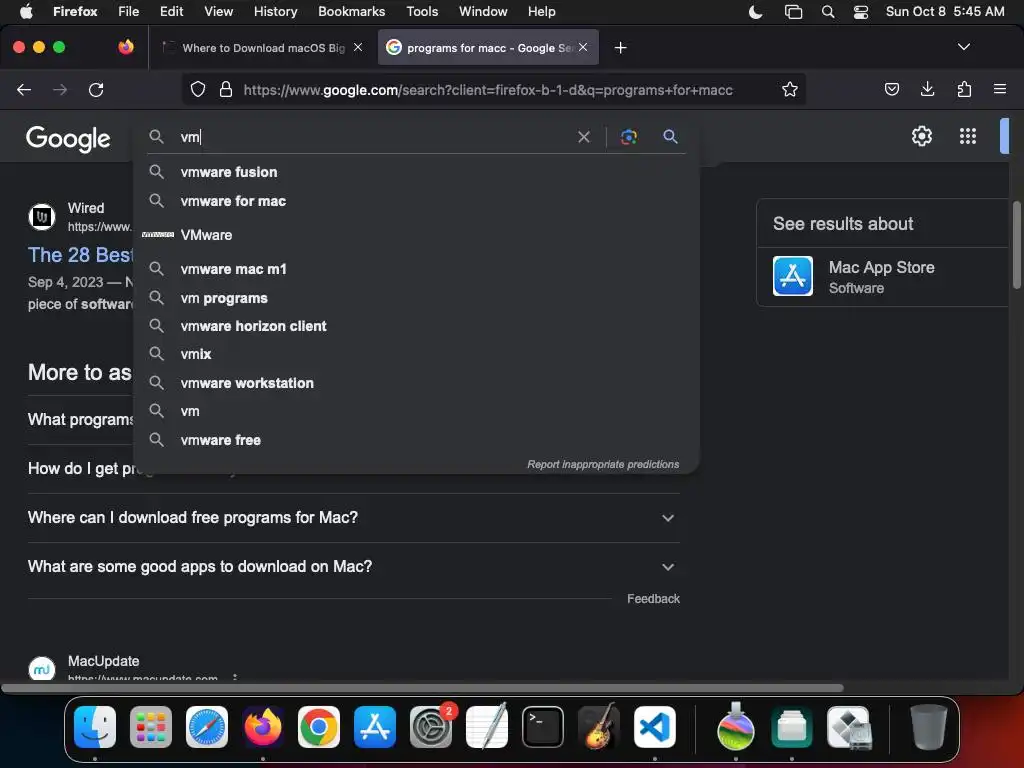
Task: Open the History menu
Action: 276,12
